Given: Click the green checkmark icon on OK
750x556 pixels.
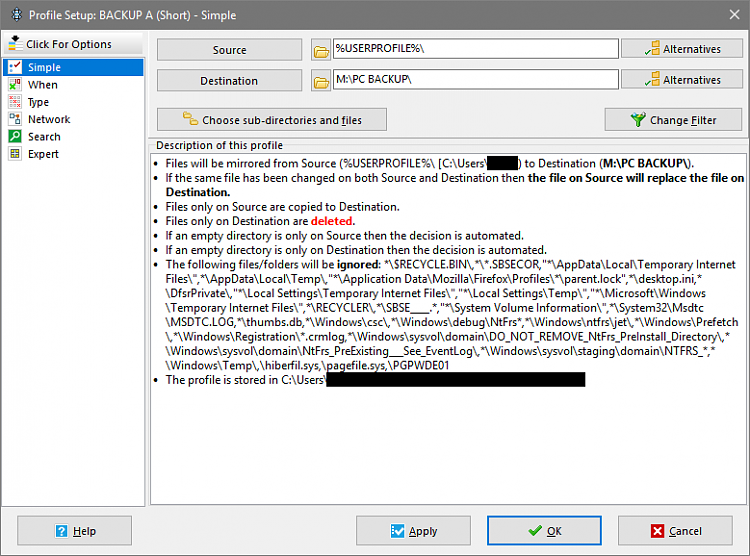Looking at the screenshot, I should click(535, 531).
